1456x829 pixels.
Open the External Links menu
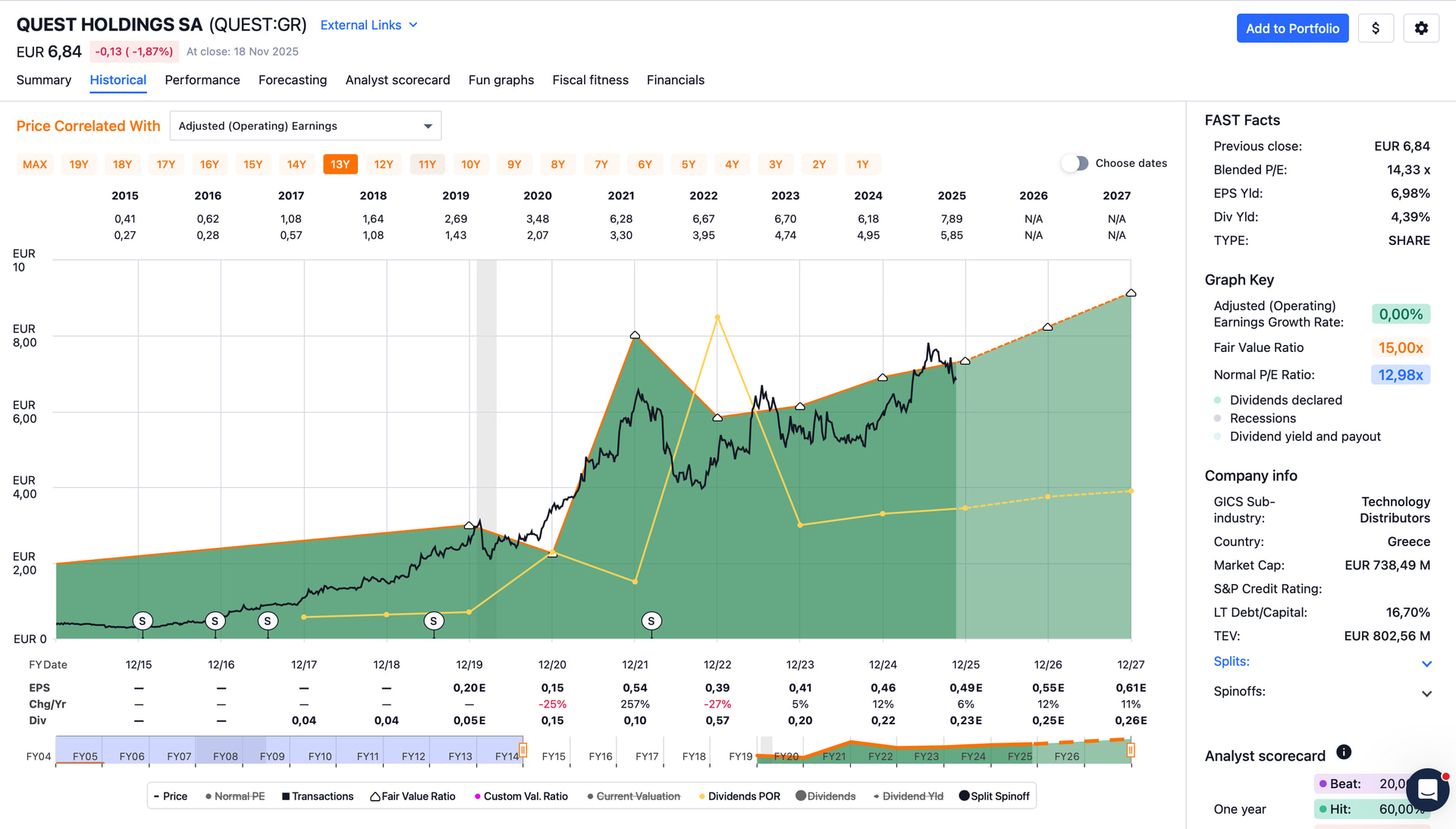click(x=369, y=25)
